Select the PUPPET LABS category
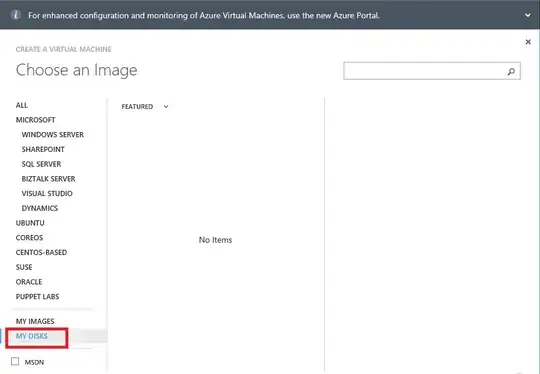 [37, 297]
